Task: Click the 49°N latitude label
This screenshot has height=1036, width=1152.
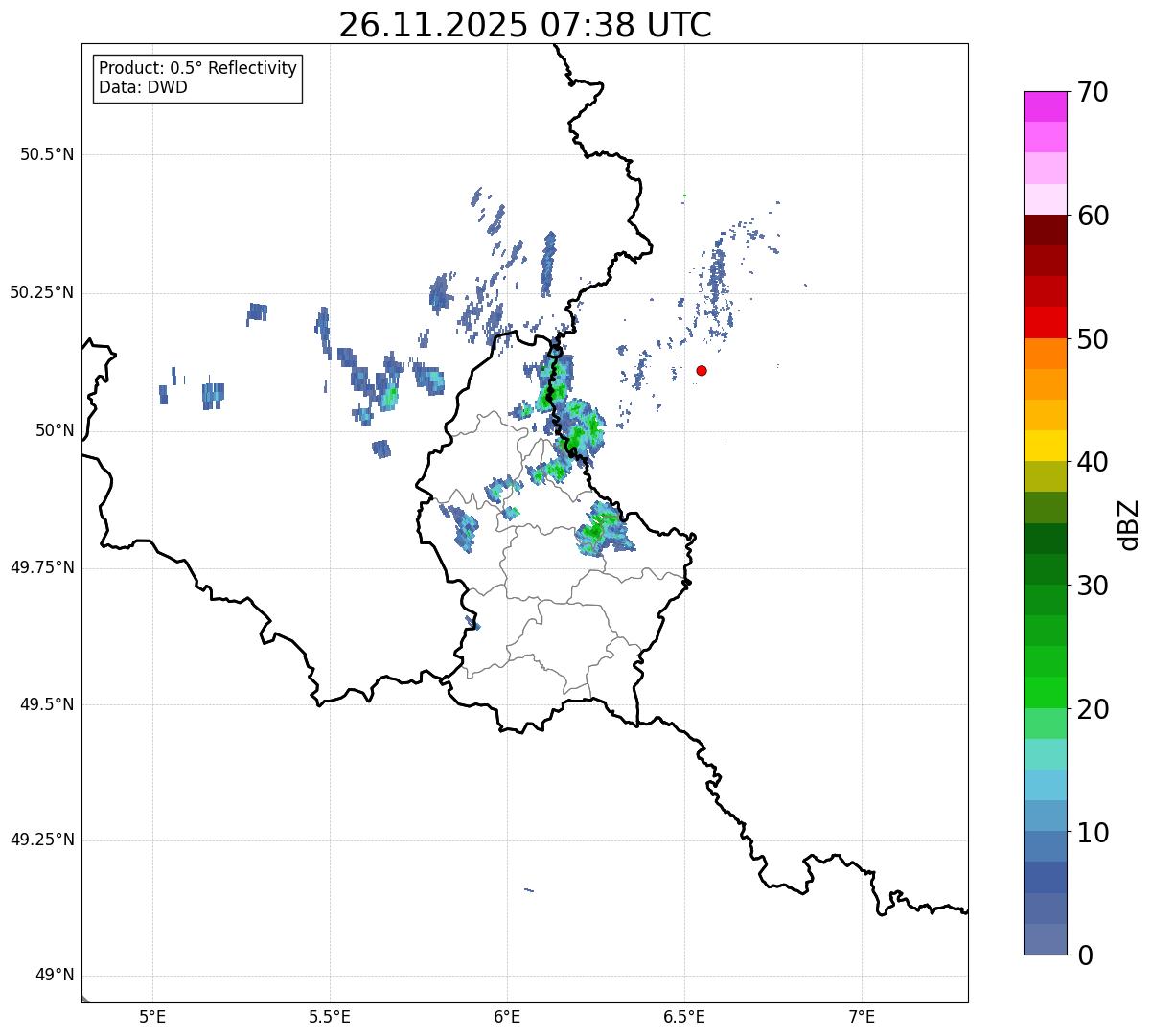Action: (x=55, y=976)
